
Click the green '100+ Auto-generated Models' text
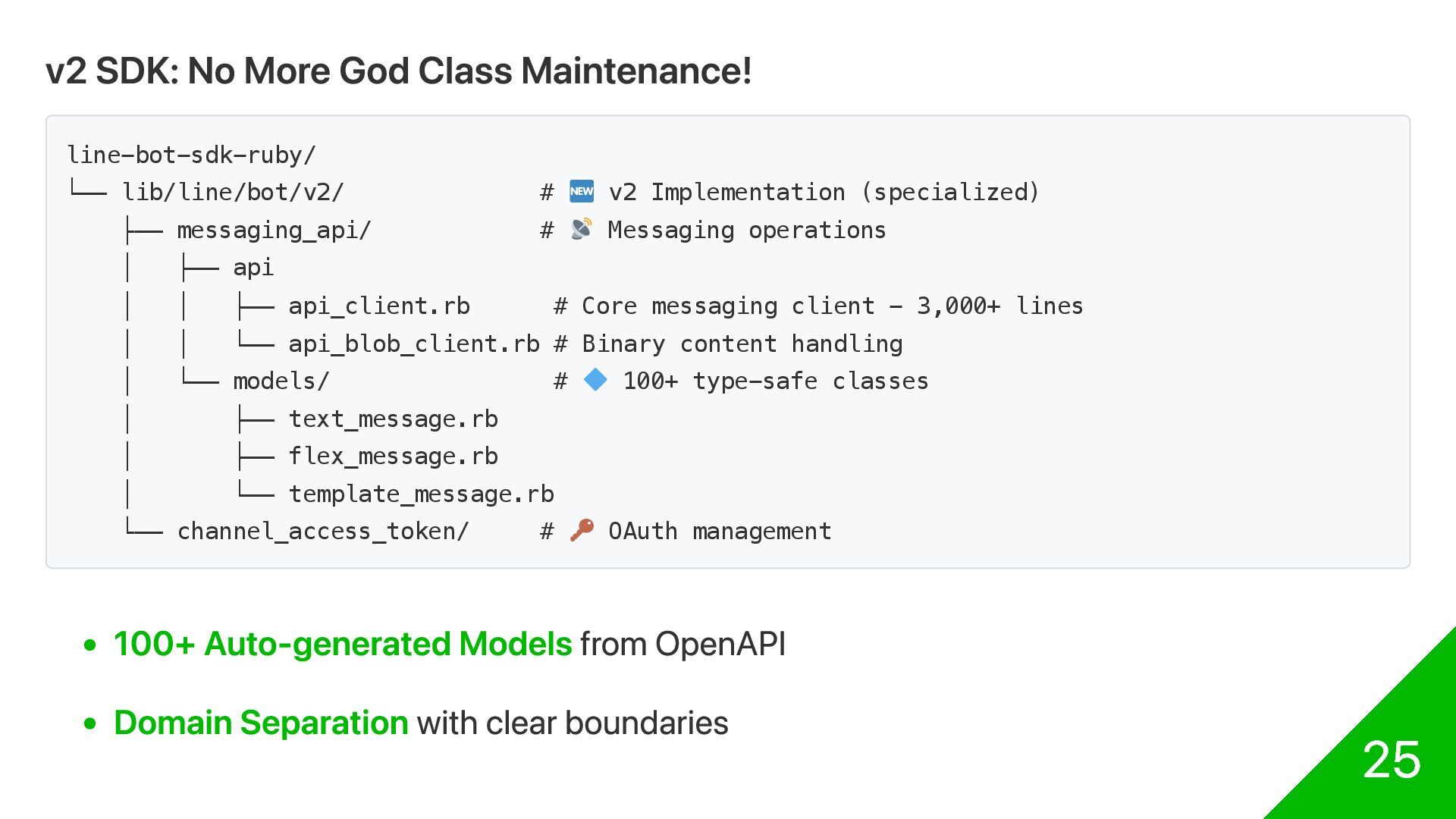click(x=343, y=644)
